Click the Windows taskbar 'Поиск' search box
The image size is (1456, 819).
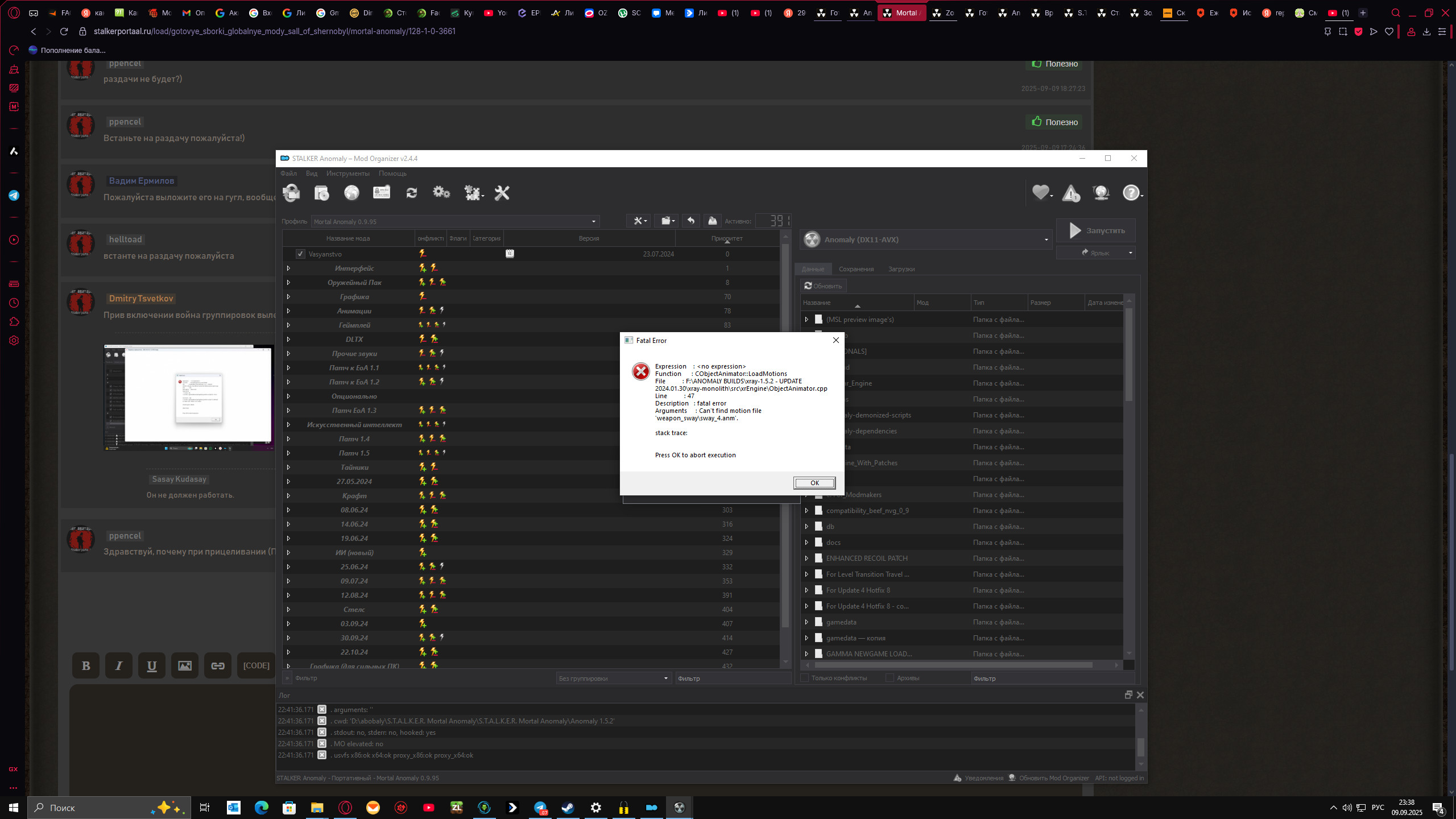109,808
